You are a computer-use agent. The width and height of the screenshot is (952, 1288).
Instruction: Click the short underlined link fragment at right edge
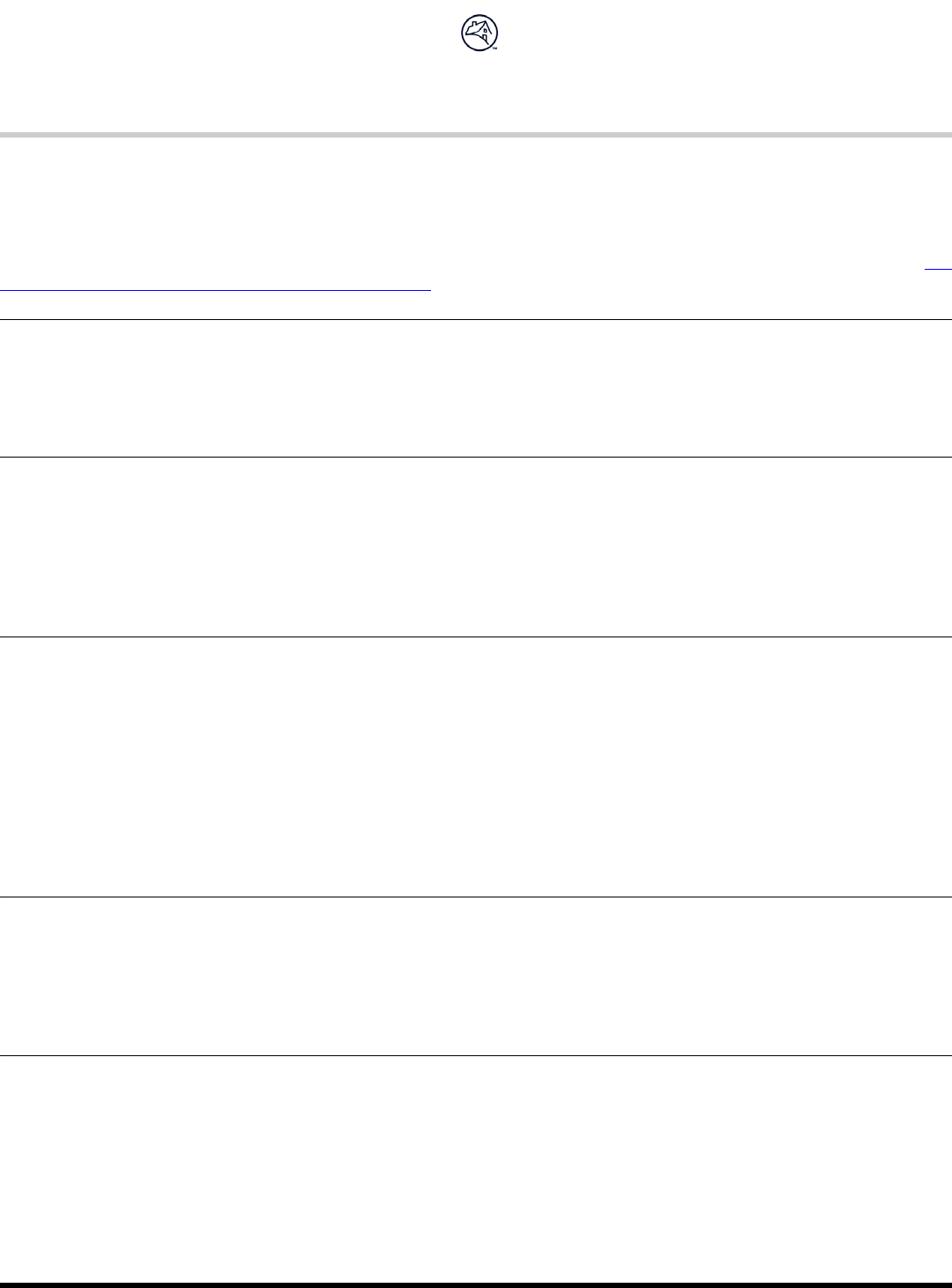point(938,266)
